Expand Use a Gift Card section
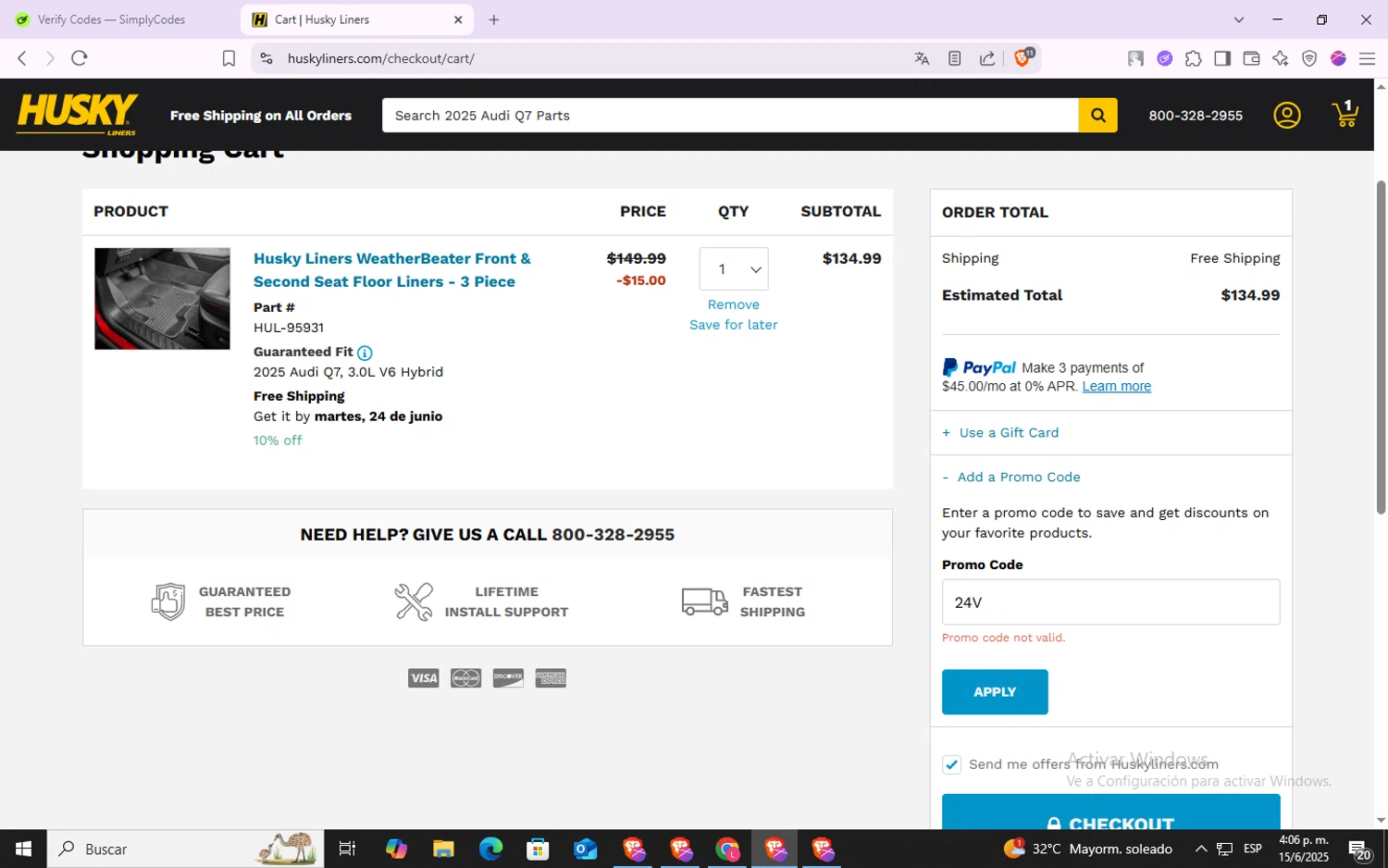This screenshot has width=1388, height=868. tap(1000, 432)
